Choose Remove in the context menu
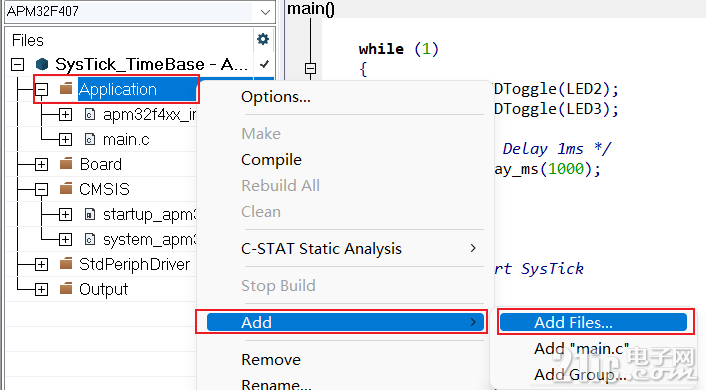 point(271,360)
